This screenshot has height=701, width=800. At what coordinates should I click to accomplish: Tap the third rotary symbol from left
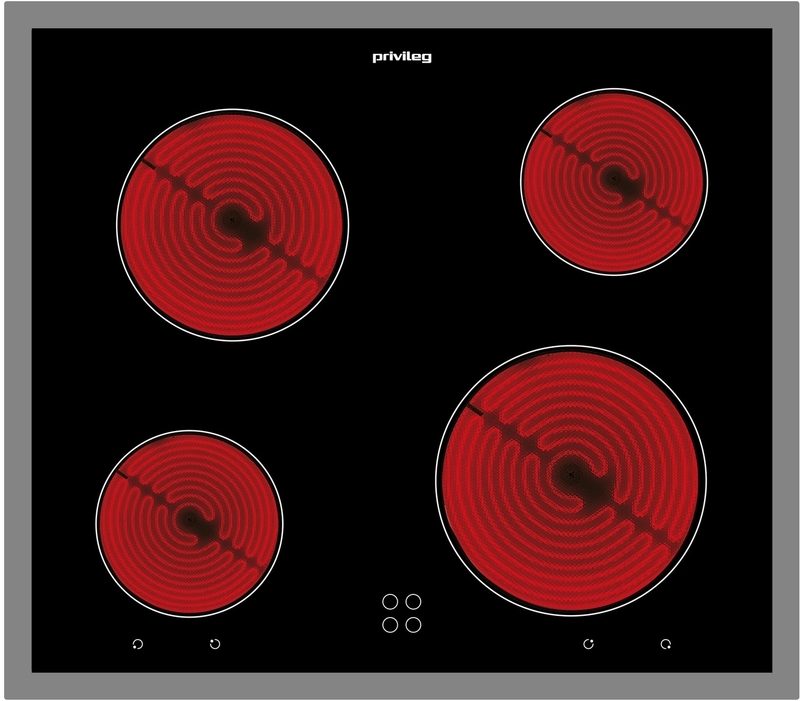(589, 644)
